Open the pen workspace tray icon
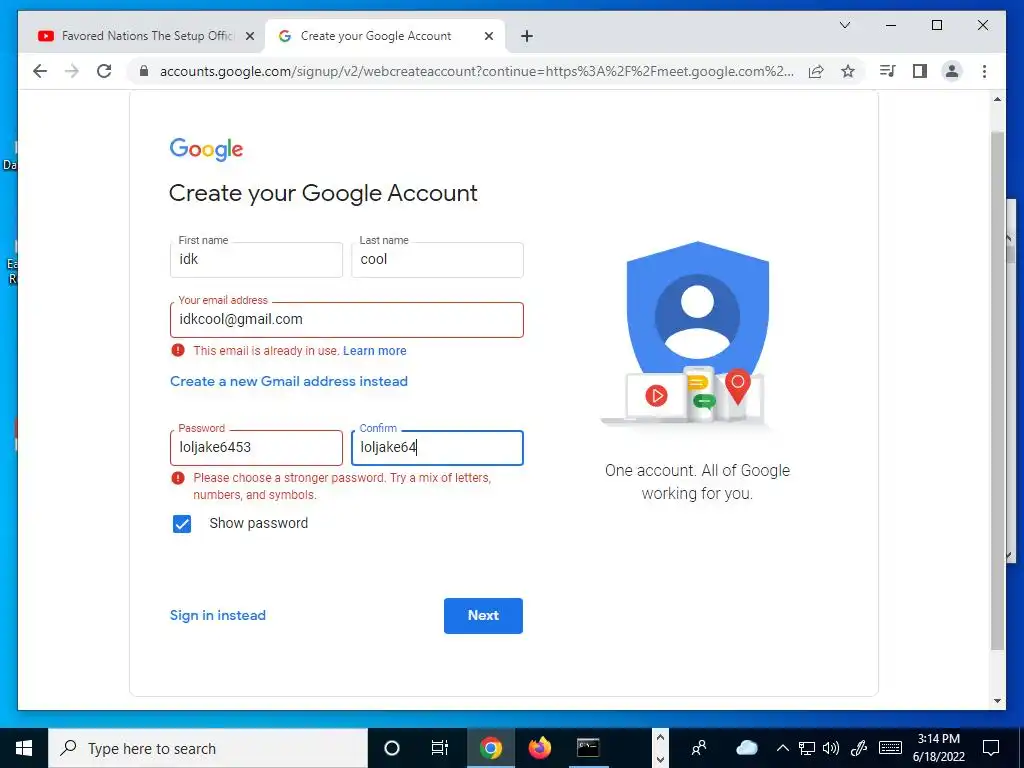Viewport: 1024px width, 768px height. pyautogui.click(x=859, y=748)
